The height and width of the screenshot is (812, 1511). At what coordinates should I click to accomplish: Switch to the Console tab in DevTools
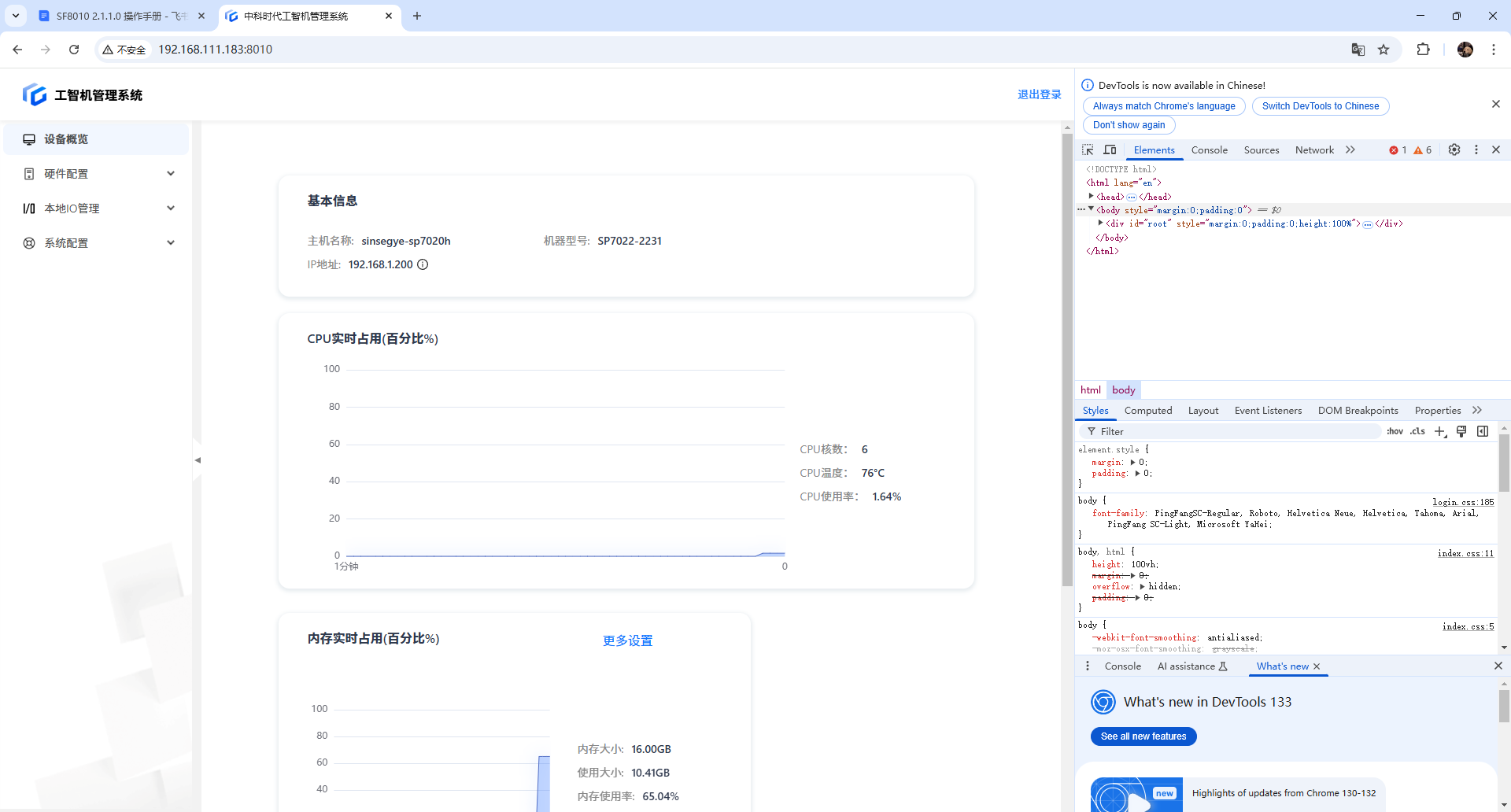1209,150
